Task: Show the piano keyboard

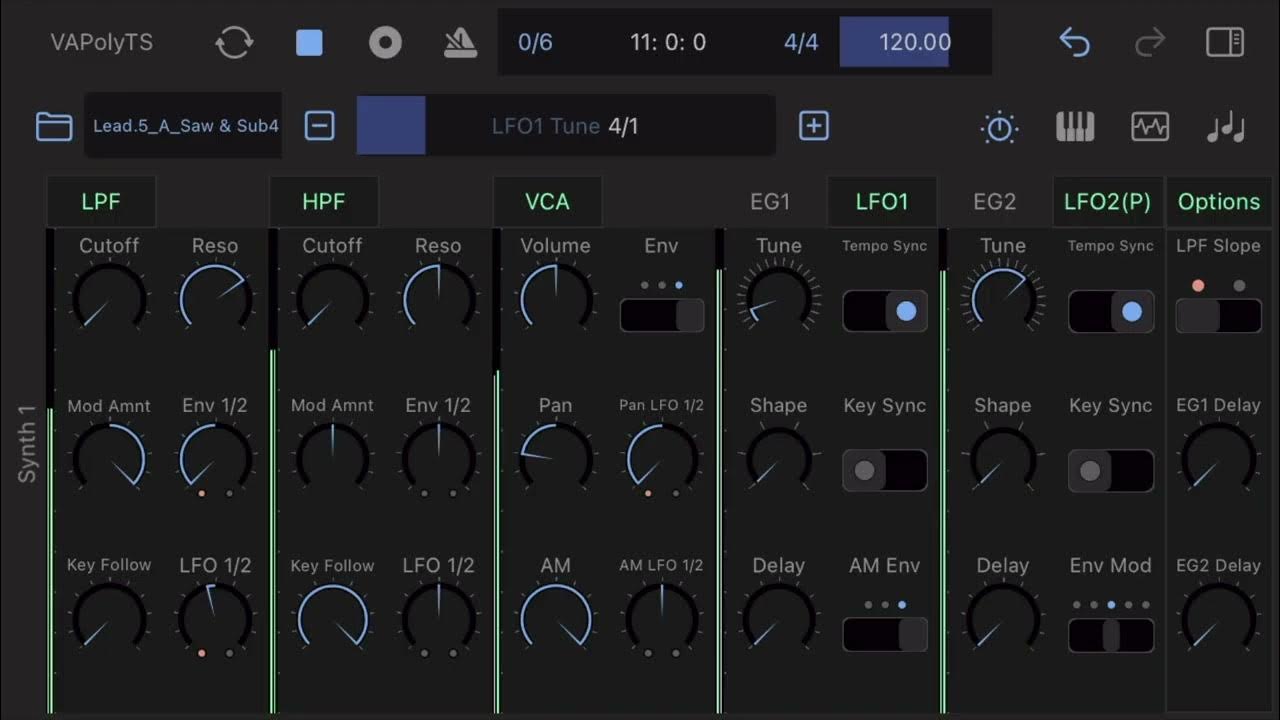Action: pyautogui.click(x=1075, y=127)
